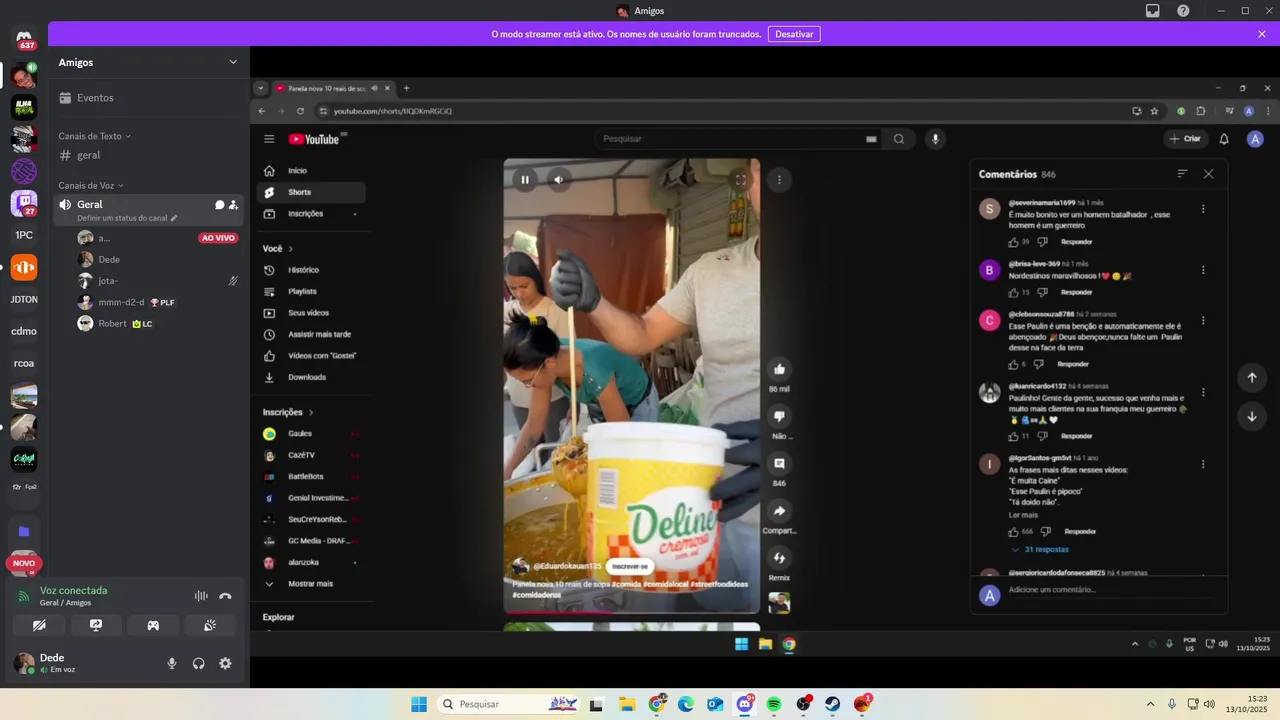Sort comments with the filter icon
The height and width of the screenshot is (720, 1280).
pos(1182,174)
